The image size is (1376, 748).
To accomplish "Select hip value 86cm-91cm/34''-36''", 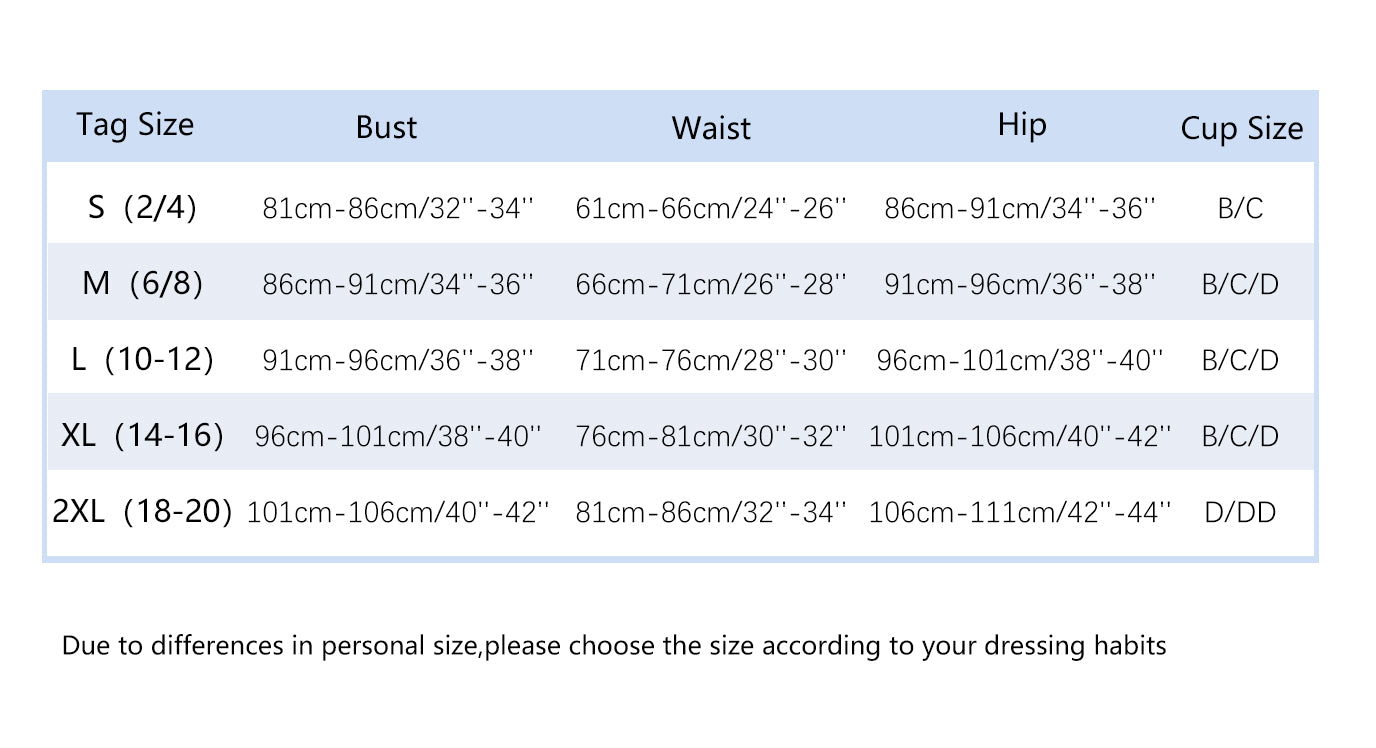I will (1020, 208).
